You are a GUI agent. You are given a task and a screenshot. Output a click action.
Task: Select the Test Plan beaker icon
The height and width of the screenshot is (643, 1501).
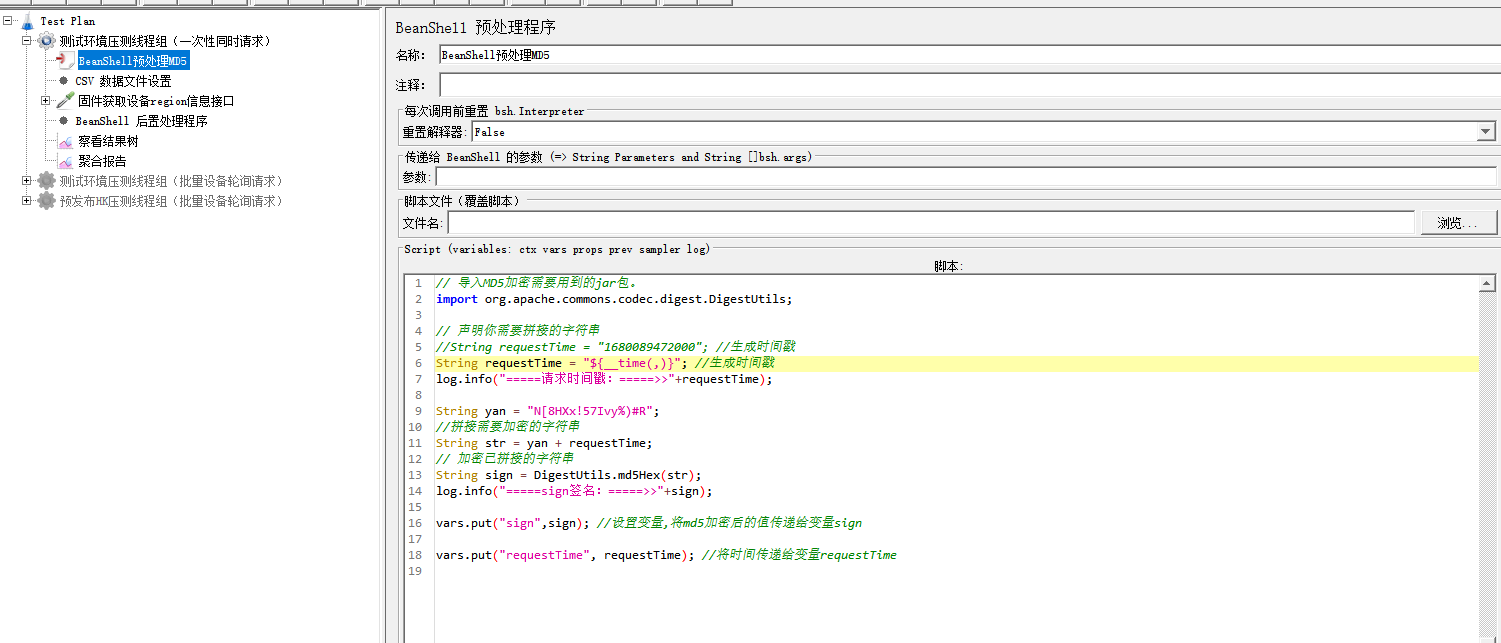tap(26, 20)
